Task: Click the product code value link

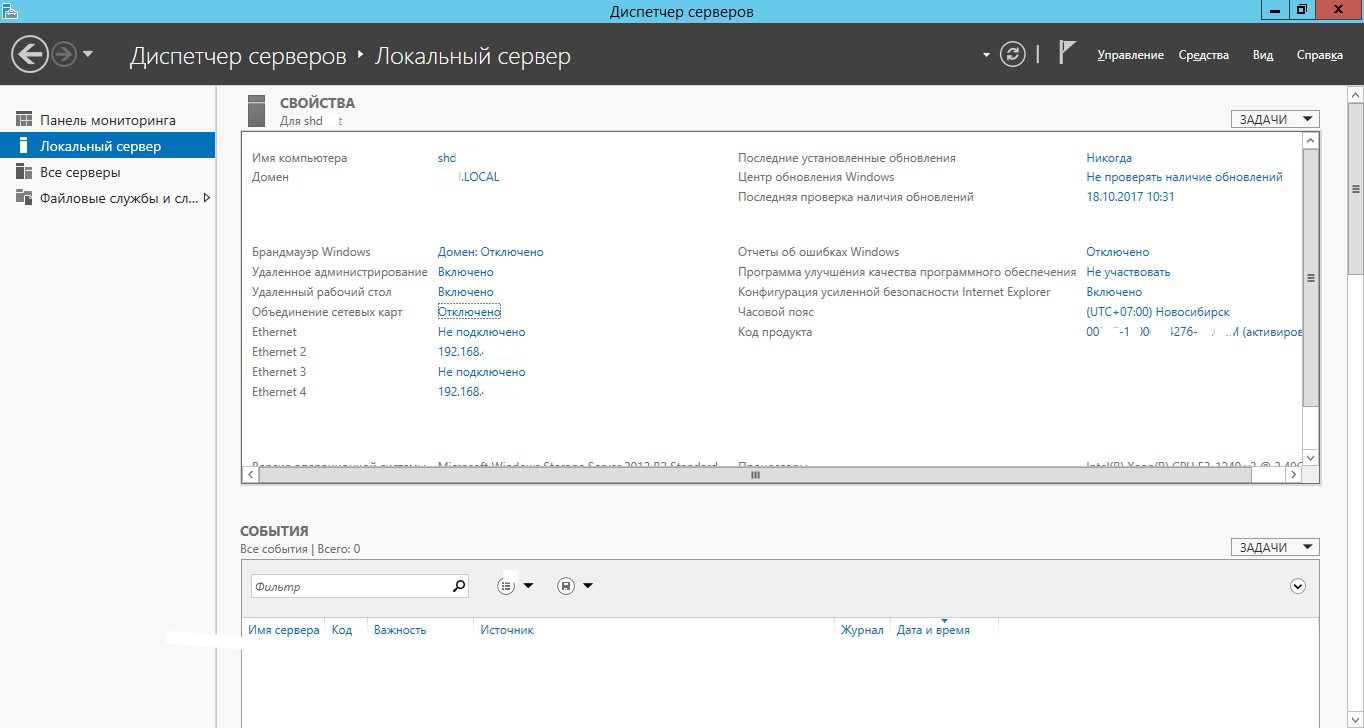Action: click(x=1194, y=332)
